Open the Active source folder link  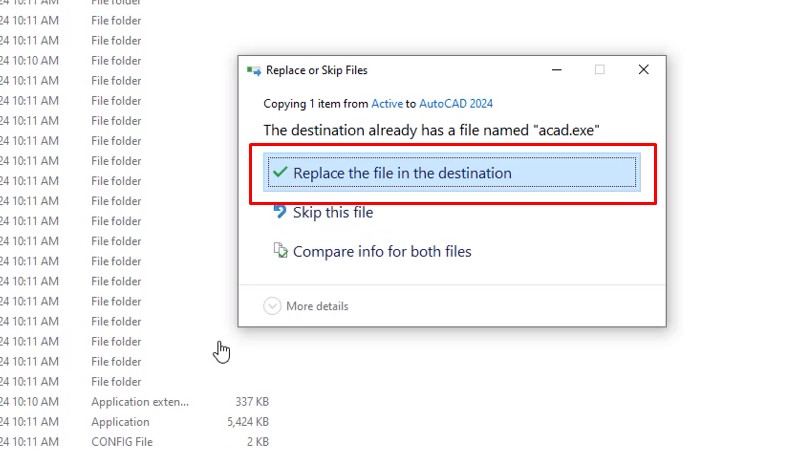[x=387, y=104]
